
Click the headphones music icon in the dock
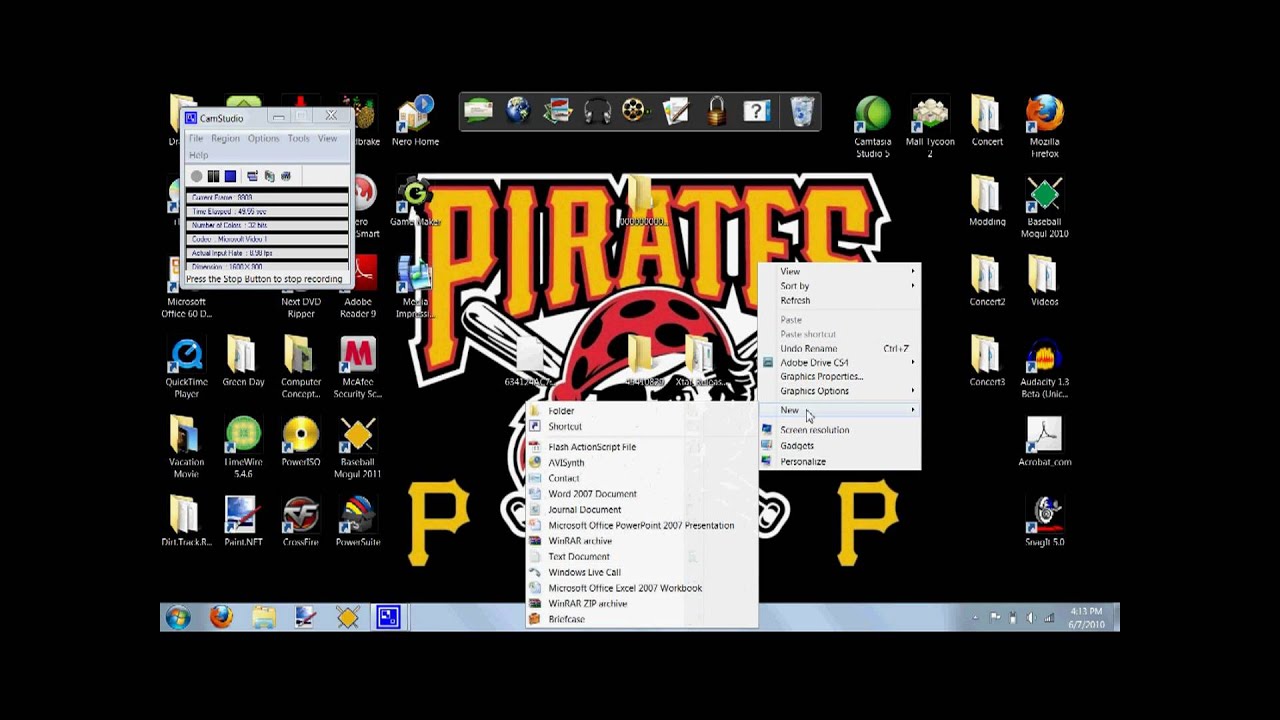point(597,111)
